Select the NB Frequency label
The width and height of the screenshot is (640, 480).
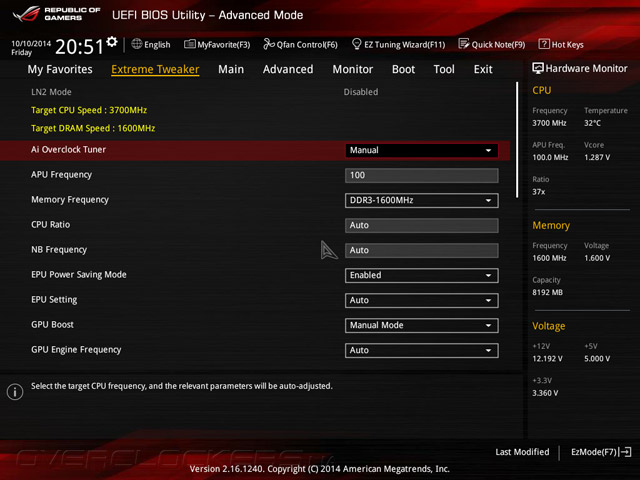(x=59, y=249)
